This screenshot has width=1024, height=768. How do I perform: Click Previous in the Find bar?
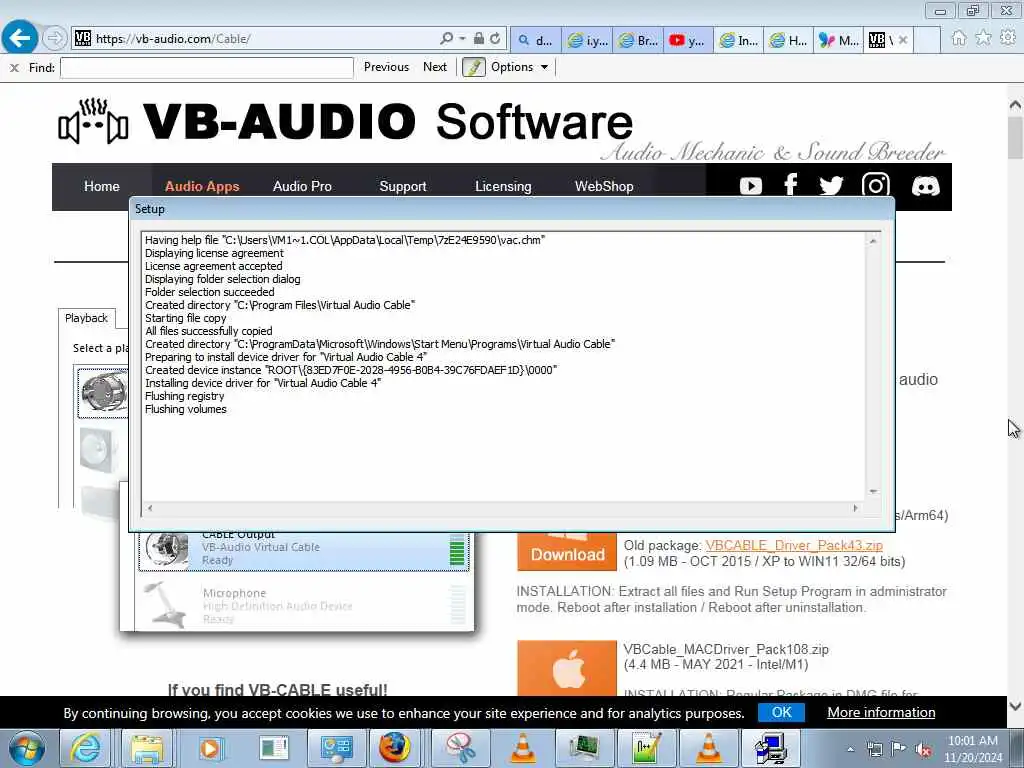click(x=386, y=67)
